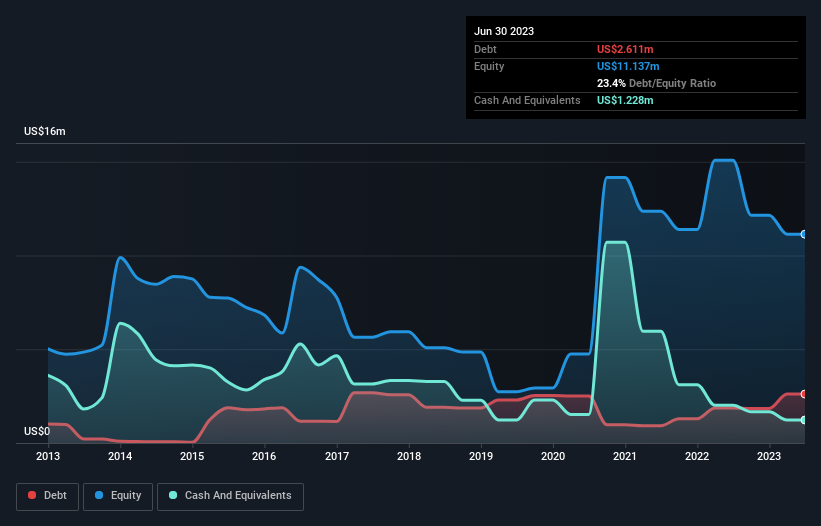Click the teal Cash endpoint marker
Image resolution: width=821 pixels, height=526 pixels.
point(804,420)
